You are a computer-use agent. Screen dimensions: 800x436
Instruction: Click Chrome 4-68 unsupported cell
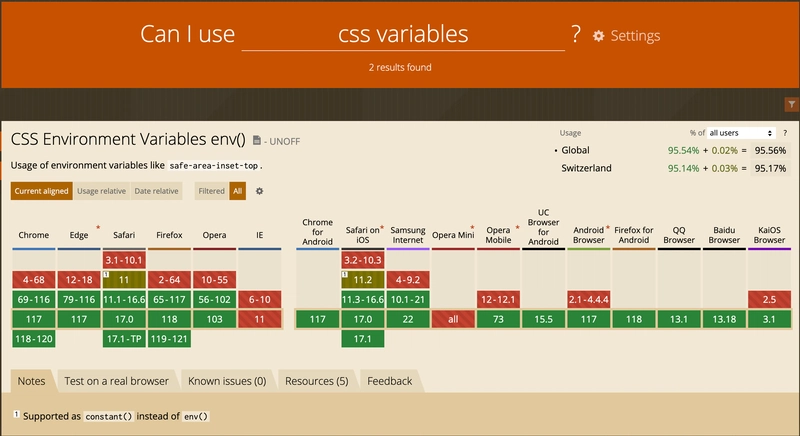(x=34, y=279)
